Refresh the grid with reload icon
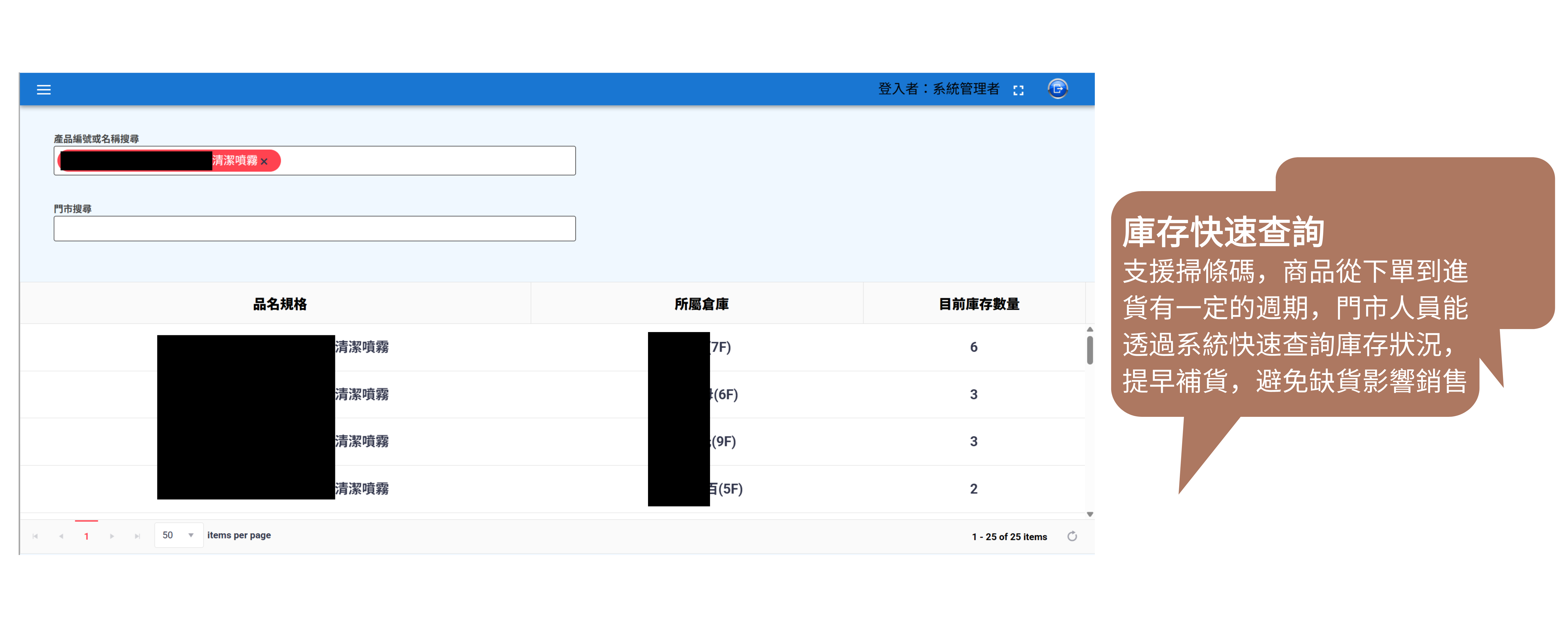 pos(1072,536)
